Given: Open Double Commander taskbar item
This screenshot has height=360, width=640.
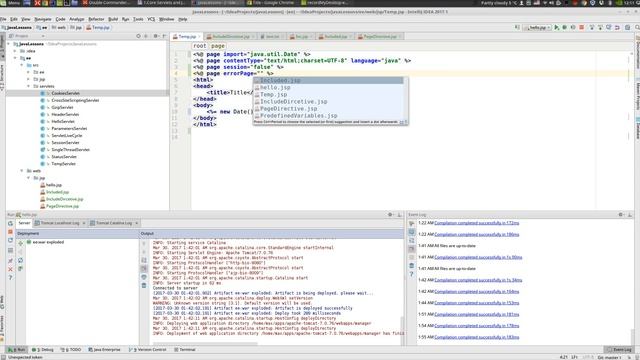Looking at the screenshot, I should (107, 3).
